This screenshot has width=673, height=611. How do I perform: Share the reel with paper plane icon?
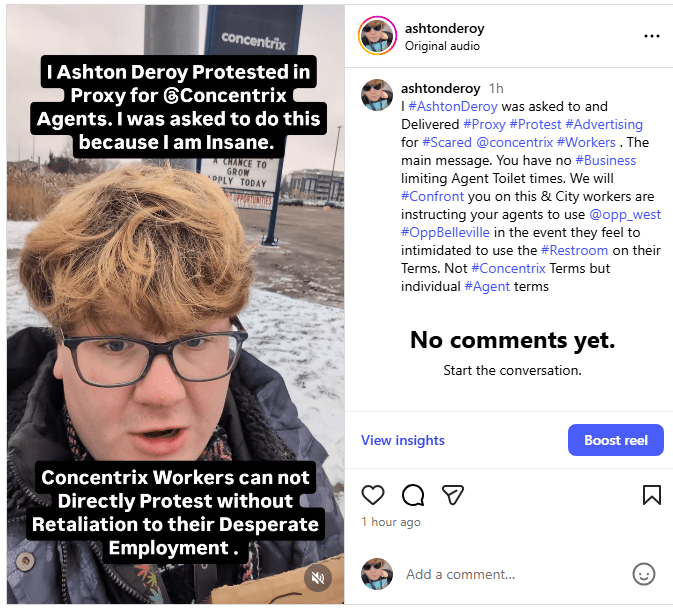[453, 495]
